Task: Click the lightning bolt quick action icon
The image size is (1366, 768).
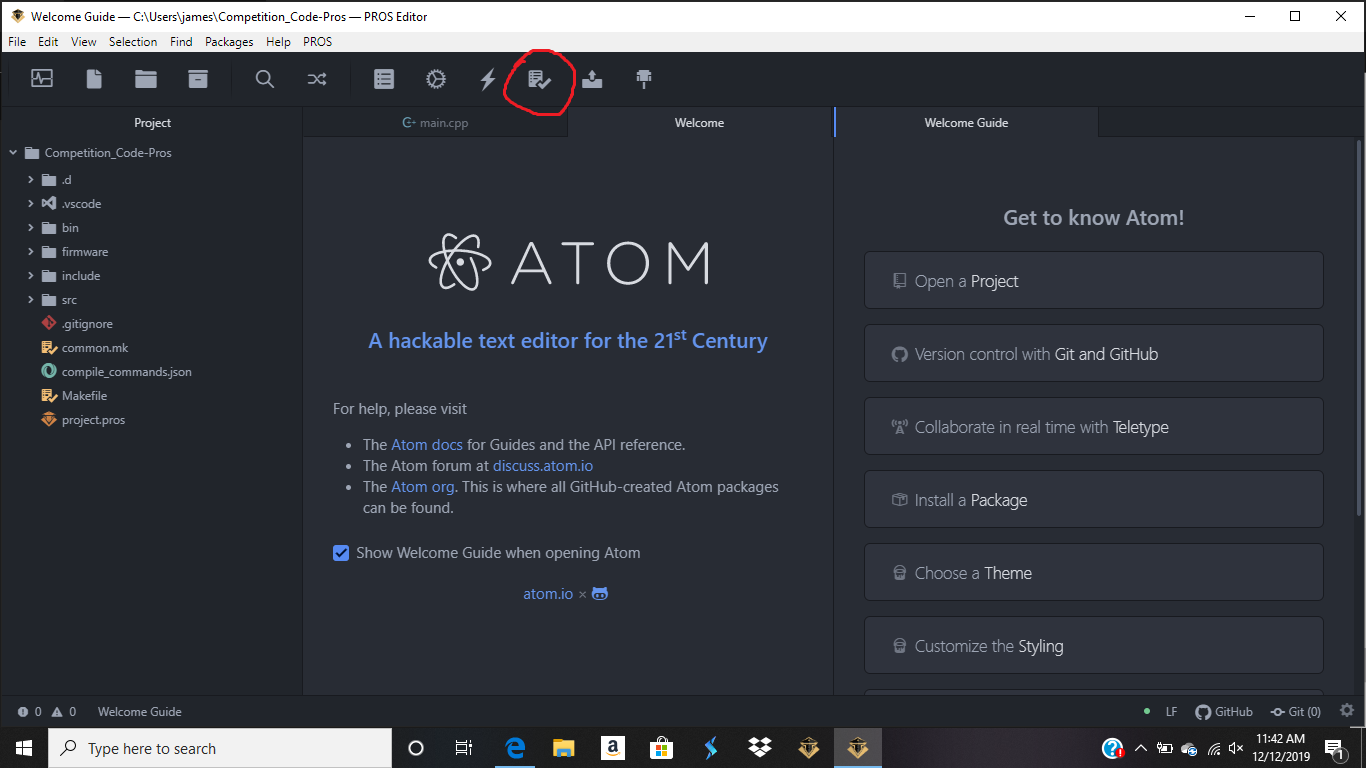Action: coord(488,79)
